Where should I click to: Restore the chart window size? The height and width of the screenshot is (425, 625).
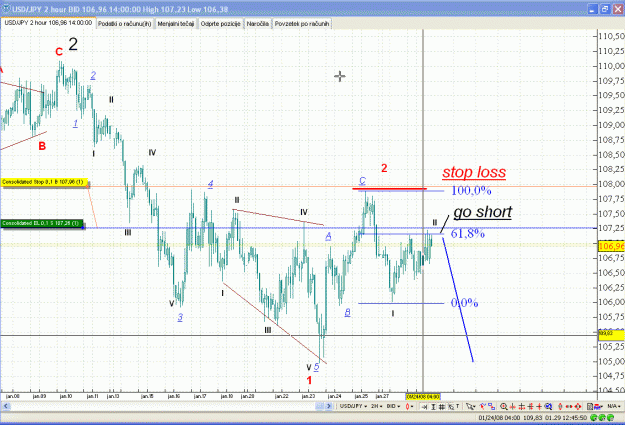pos(605,9)
